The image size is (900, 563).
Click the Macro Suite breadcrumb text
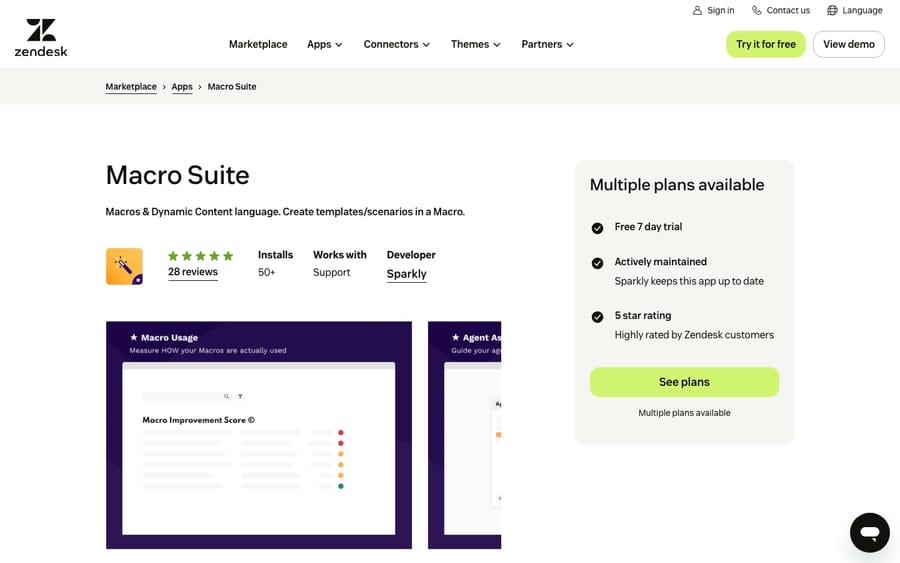pos(232,87)
